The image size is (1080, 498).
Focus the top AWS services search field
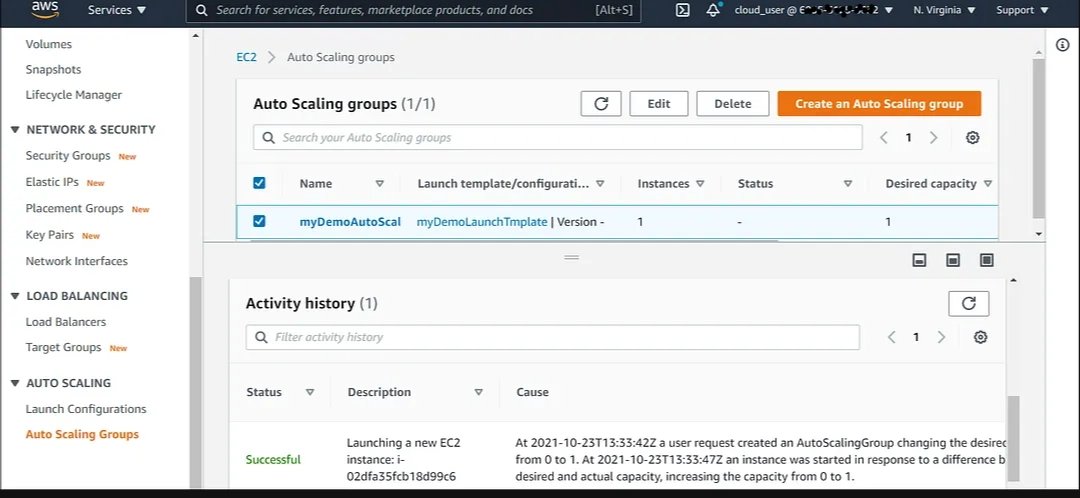tap(413, 10)
